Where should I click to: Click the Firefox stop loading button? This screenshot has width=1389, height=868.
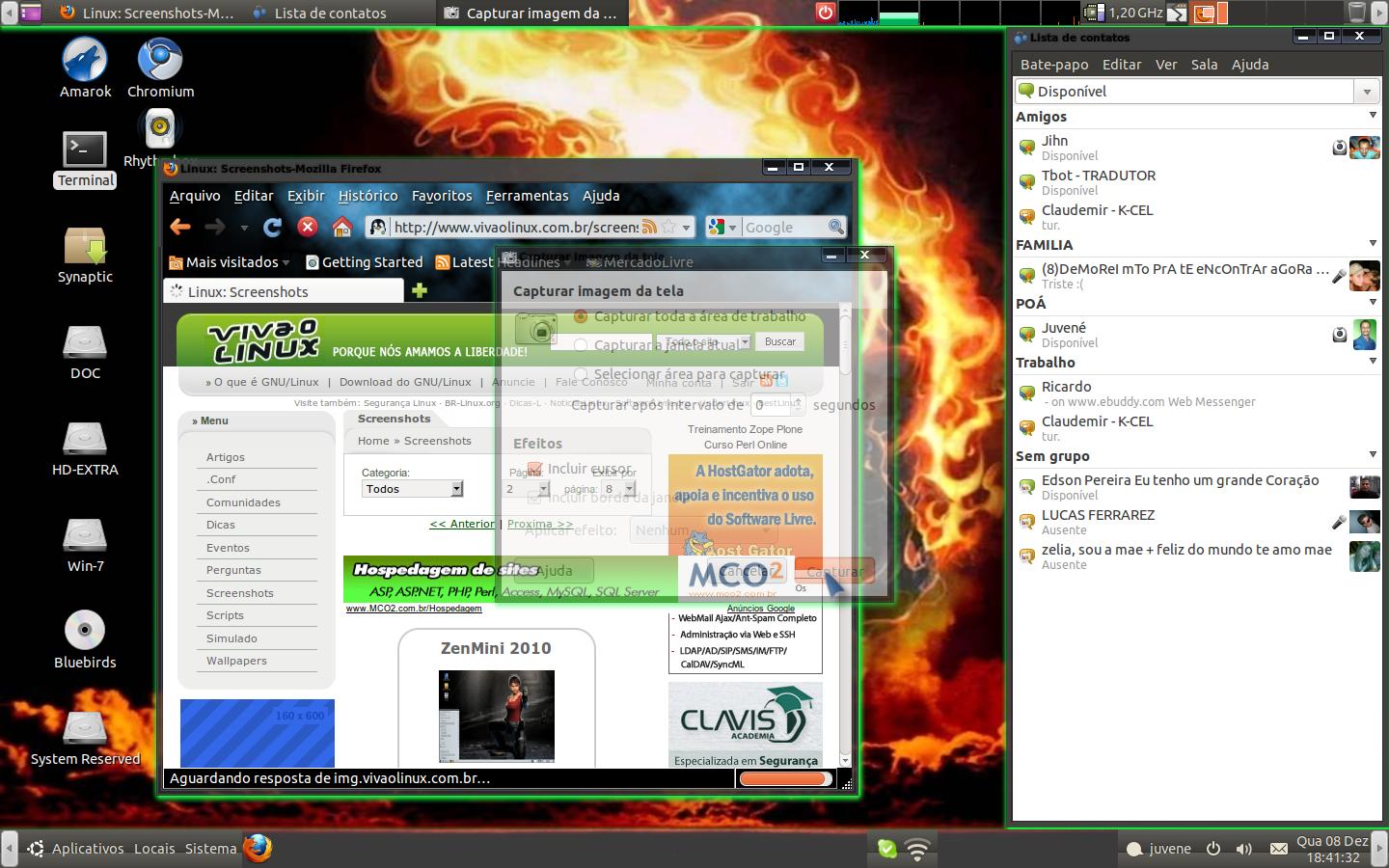[307, 227]
